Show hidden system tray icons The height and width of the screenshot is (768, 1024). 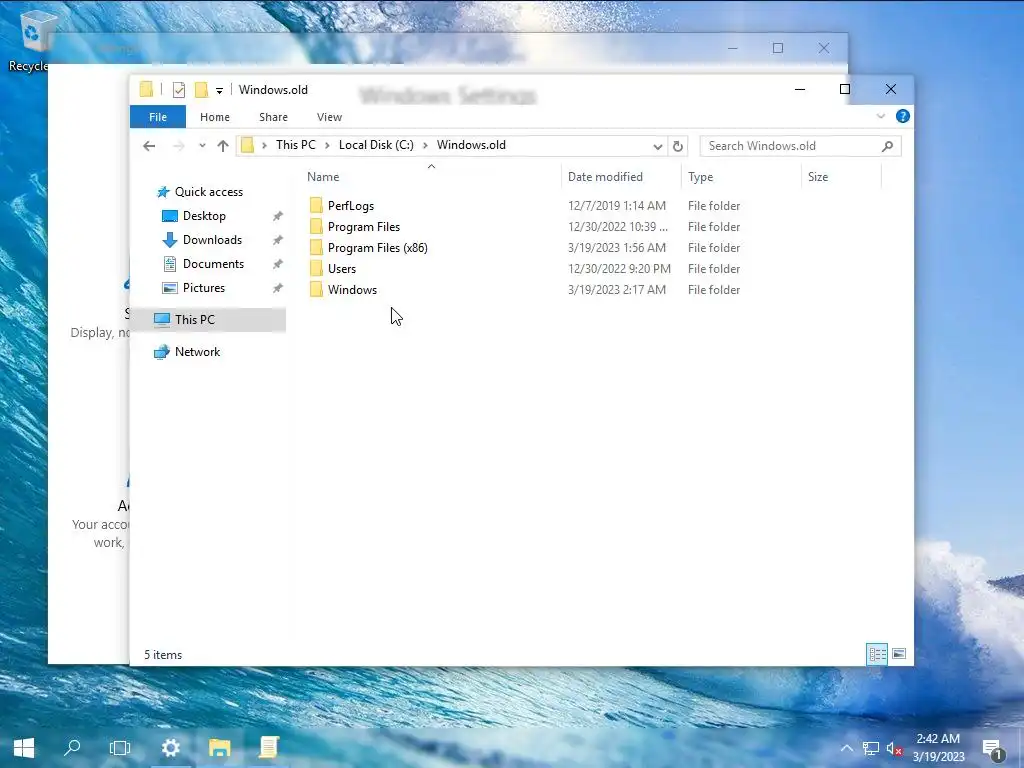pyautogui.click(x=846, y=748)
